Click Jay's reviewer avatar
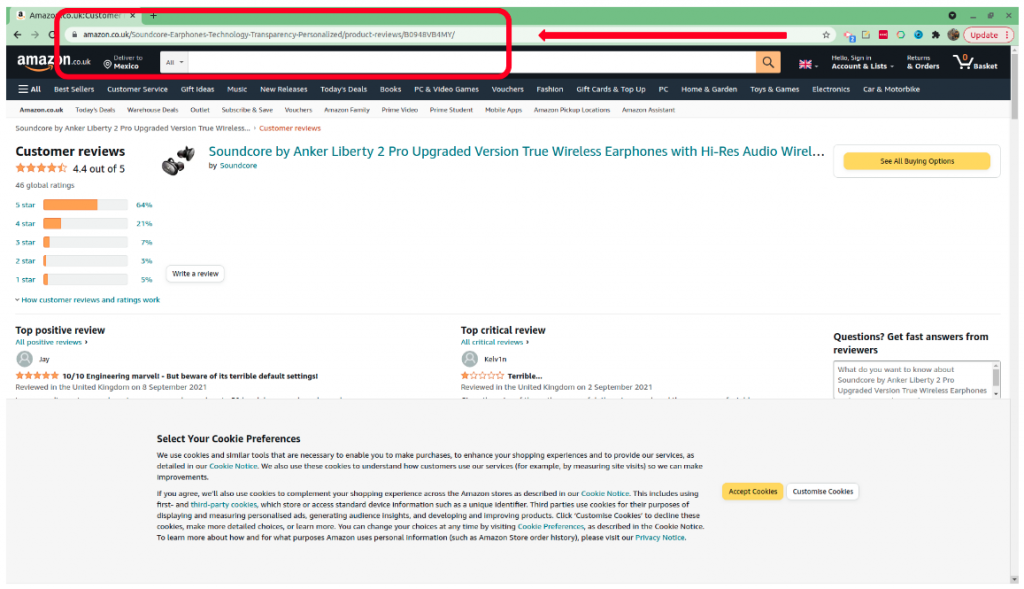The width and height of the screenshot is (1024, 589). (x=24, y=359)
